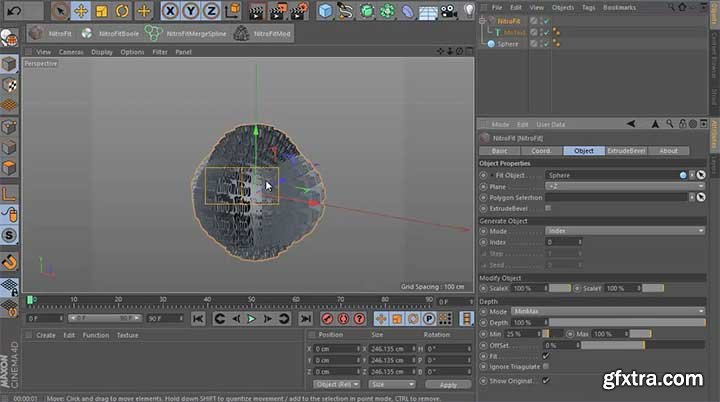
Task: Select the Move tool
Action: coord(82,12)
